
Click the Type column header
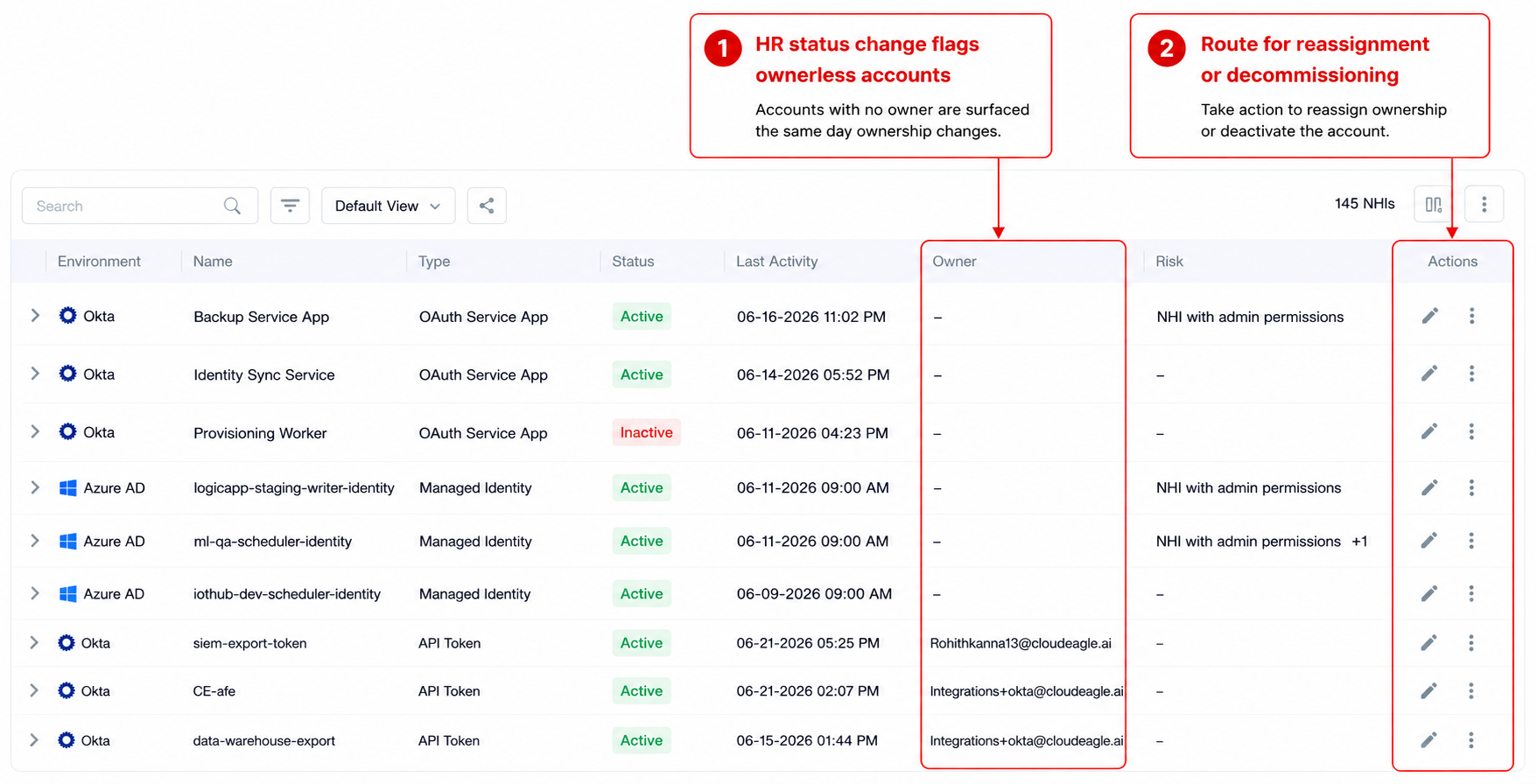434,262
